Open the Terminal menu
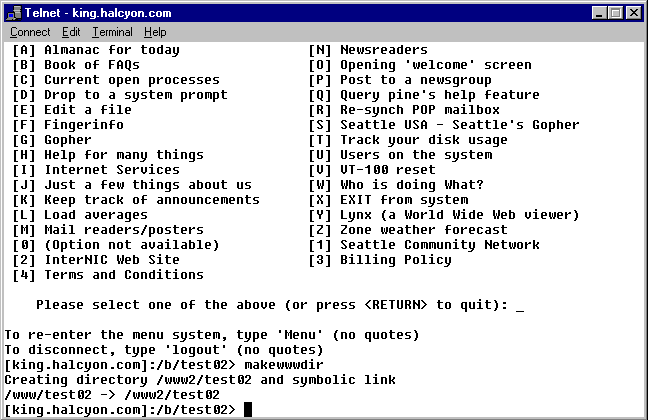648x420 pixels. tap(112, 32)
